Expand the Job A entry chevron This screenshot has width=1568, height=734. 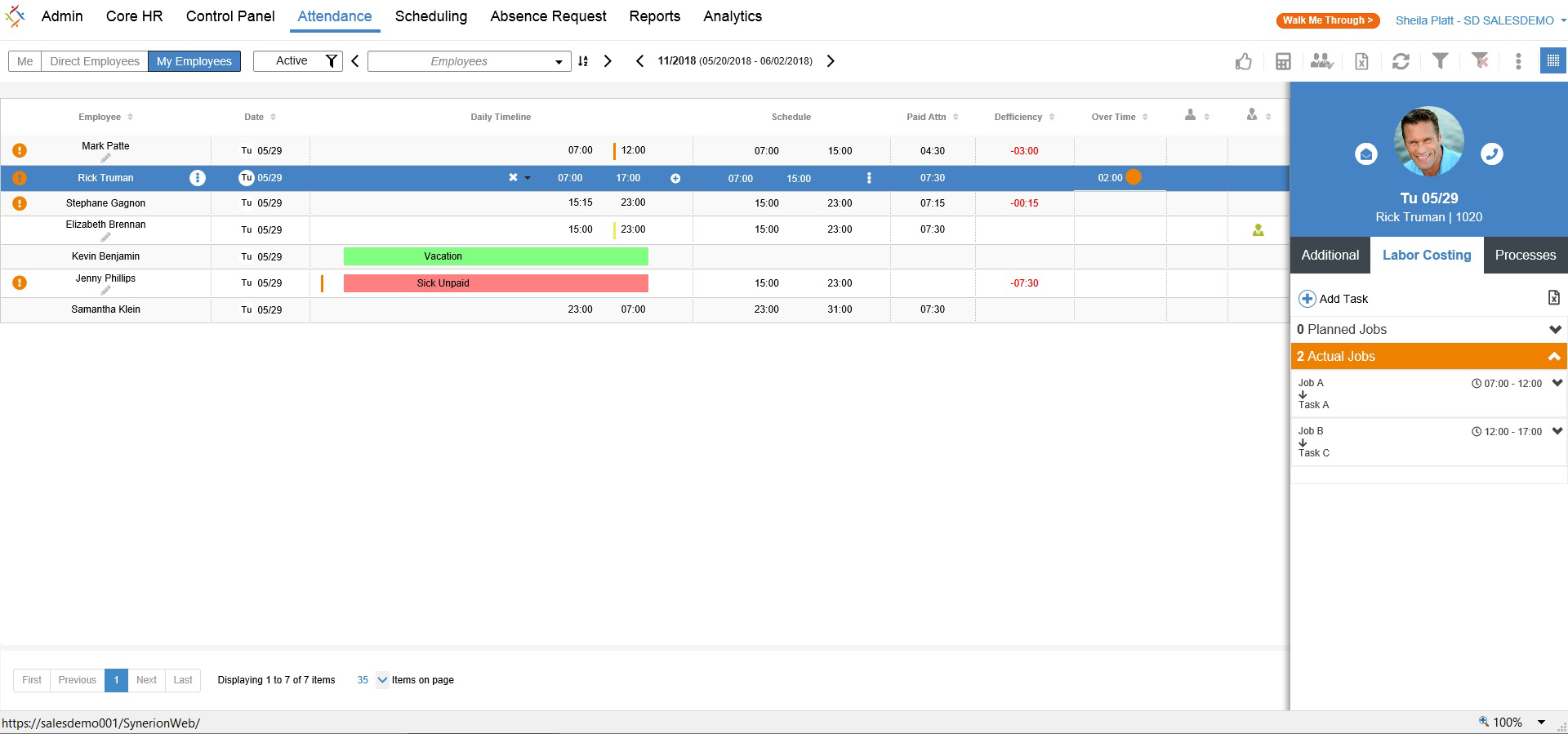click(1557, 383)
